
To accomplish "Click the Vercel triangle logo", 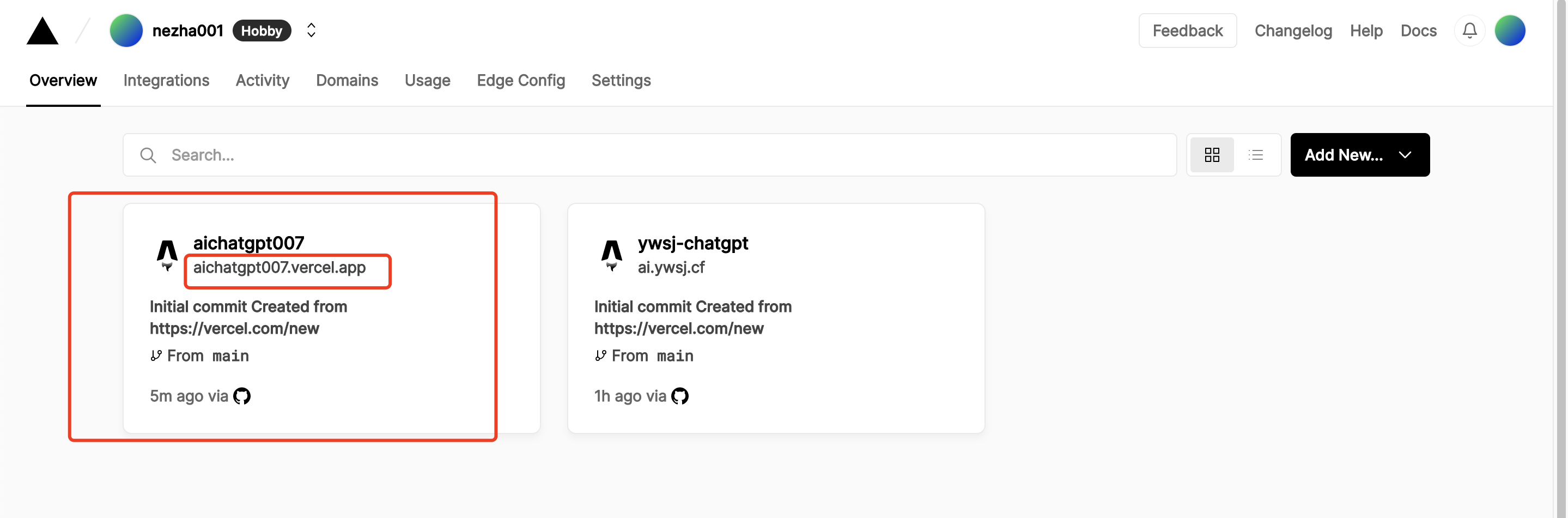I will [x=42, y=31].
